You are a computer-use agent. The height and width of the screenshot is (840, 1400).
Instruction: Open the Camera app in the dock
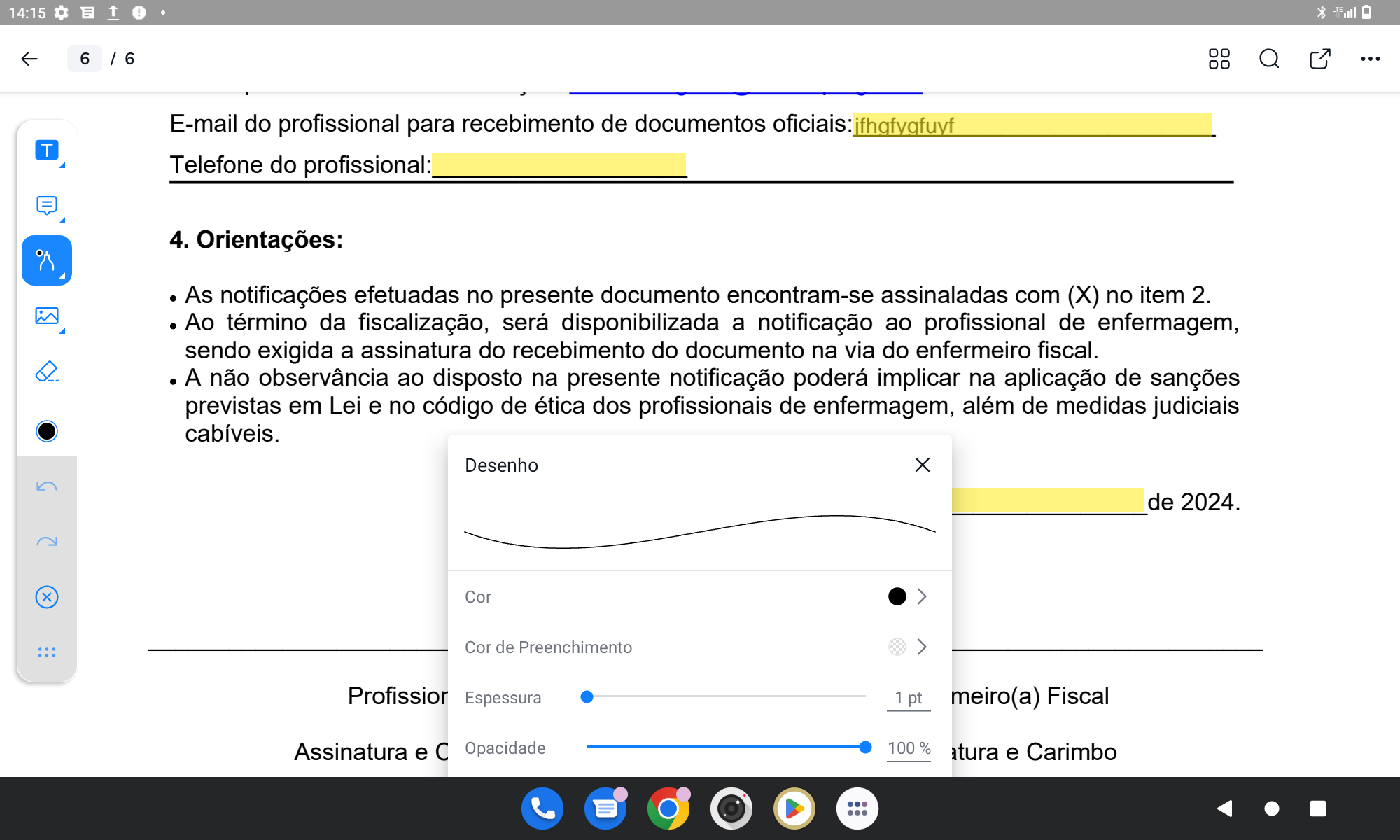point(731,808)
